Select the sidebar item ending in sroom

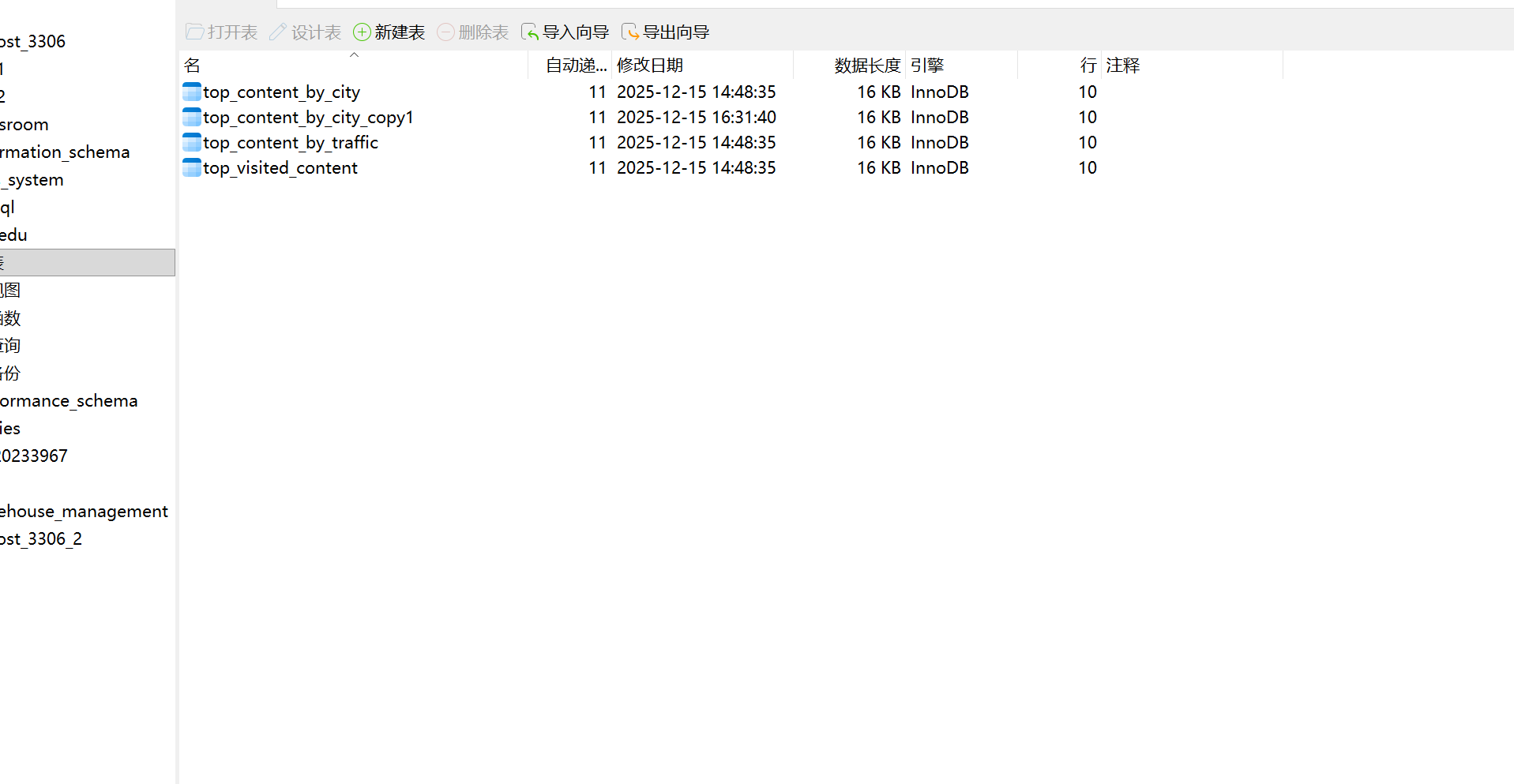point(24,125)
